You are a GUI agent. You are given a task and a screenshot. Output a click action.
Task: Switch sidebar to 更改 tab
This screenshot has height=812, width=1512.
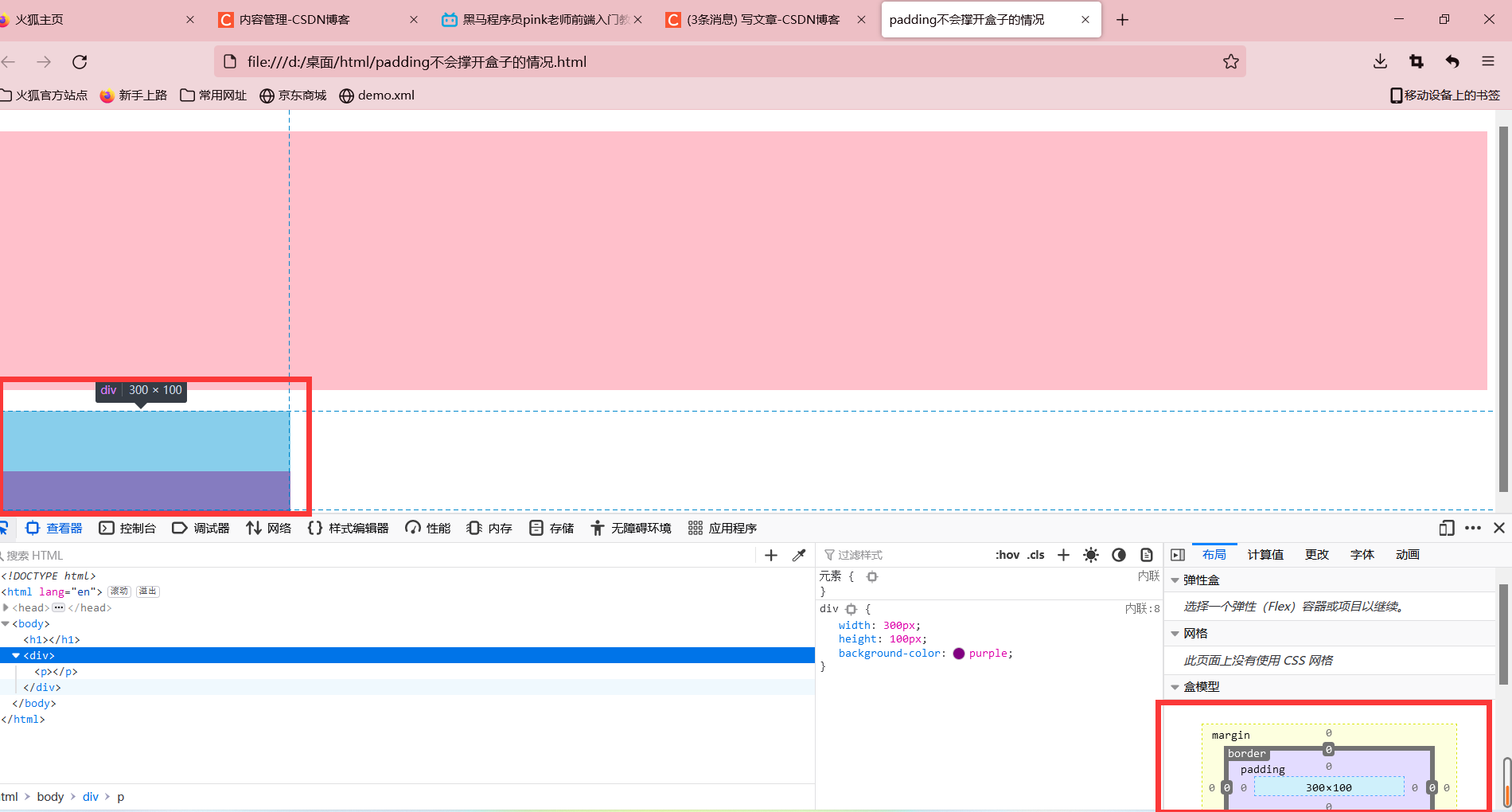pyautogui.click(x=1317, y=555)
